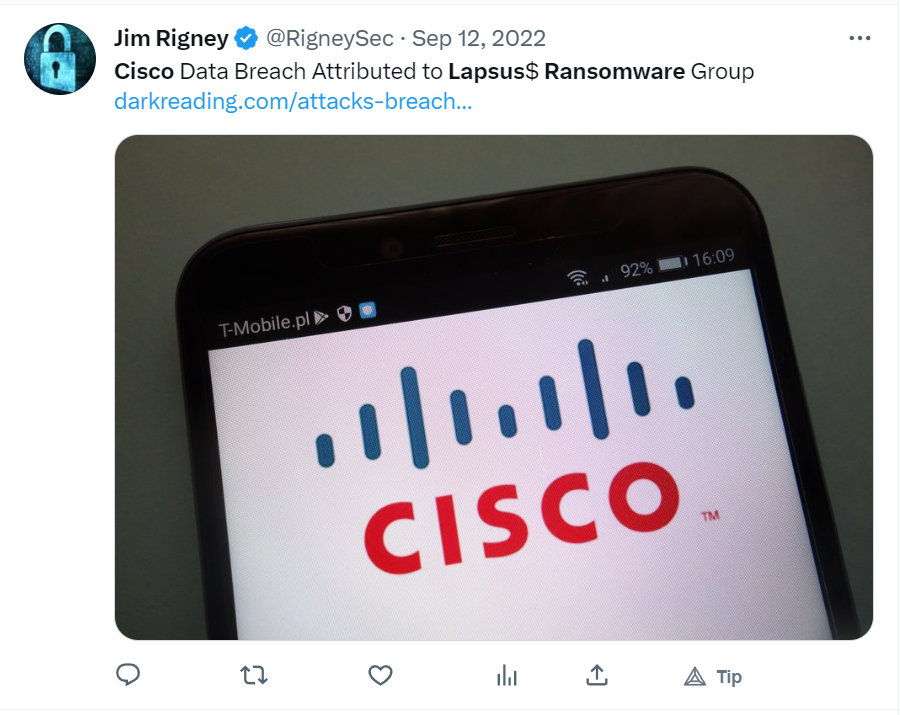This screenshot has height=715, width=900.
Task: Click the red CISCO wordmark in image
Action: pyautogui.click(x=522, y=516)
